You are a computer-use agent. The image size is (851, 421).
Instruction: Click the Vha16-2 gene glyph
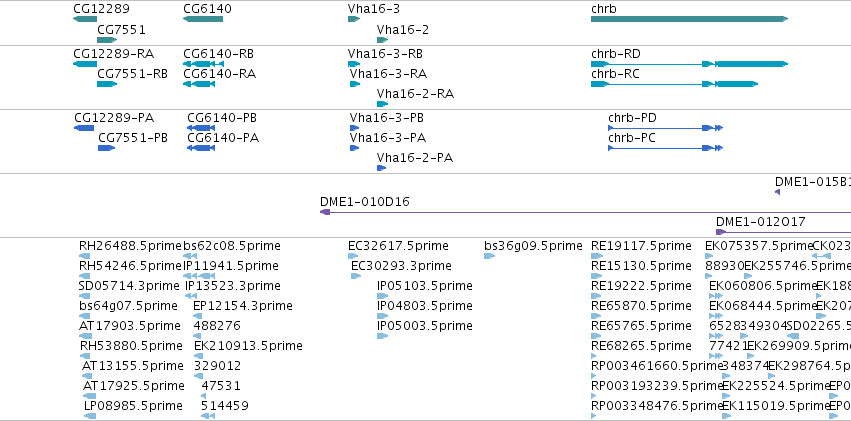click(383, 40)
